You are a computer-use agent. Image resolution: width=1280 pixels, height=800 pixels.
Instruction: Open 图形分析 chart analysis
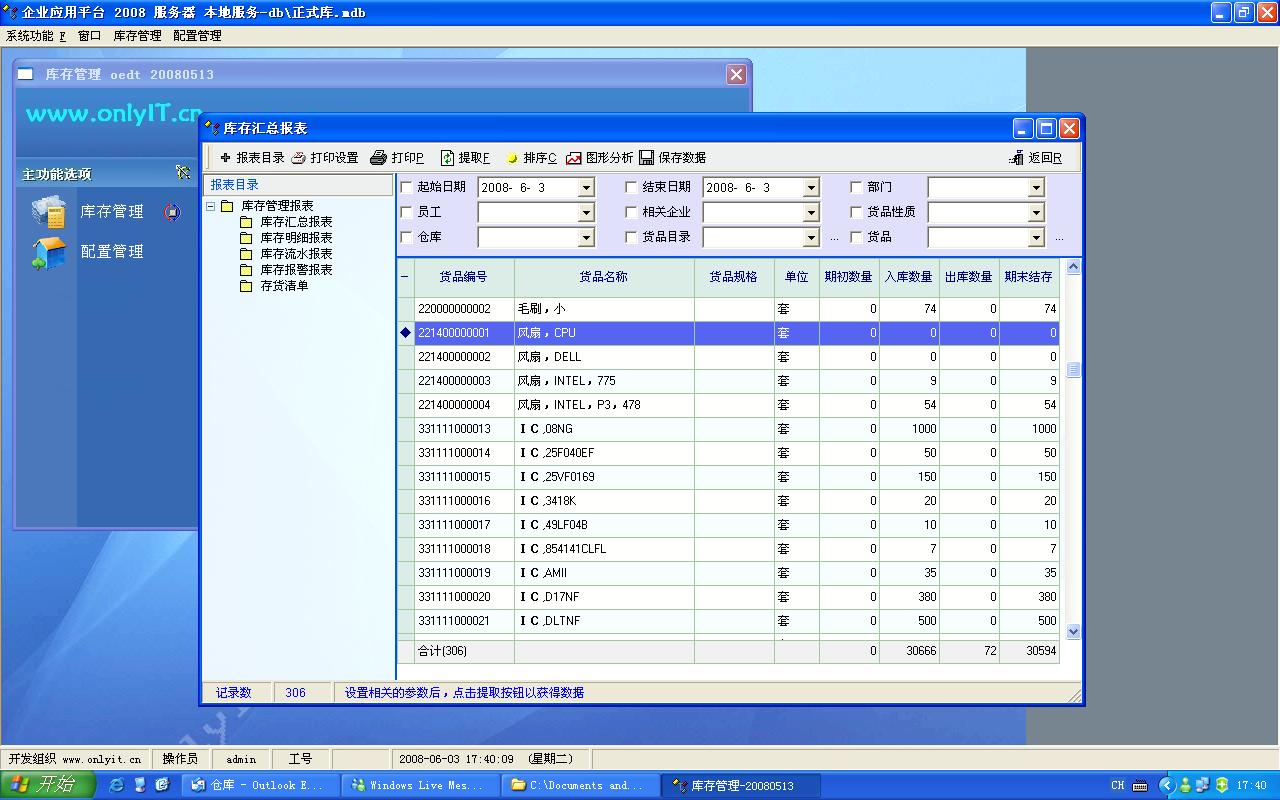(x=574, y=158)
